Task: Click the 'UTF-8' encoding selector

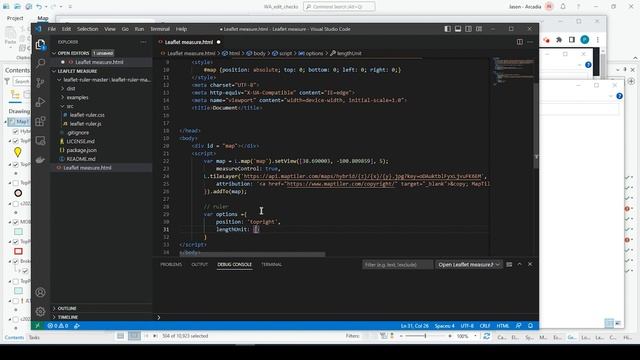Action: pyautogui.click(x=467, y=326)
